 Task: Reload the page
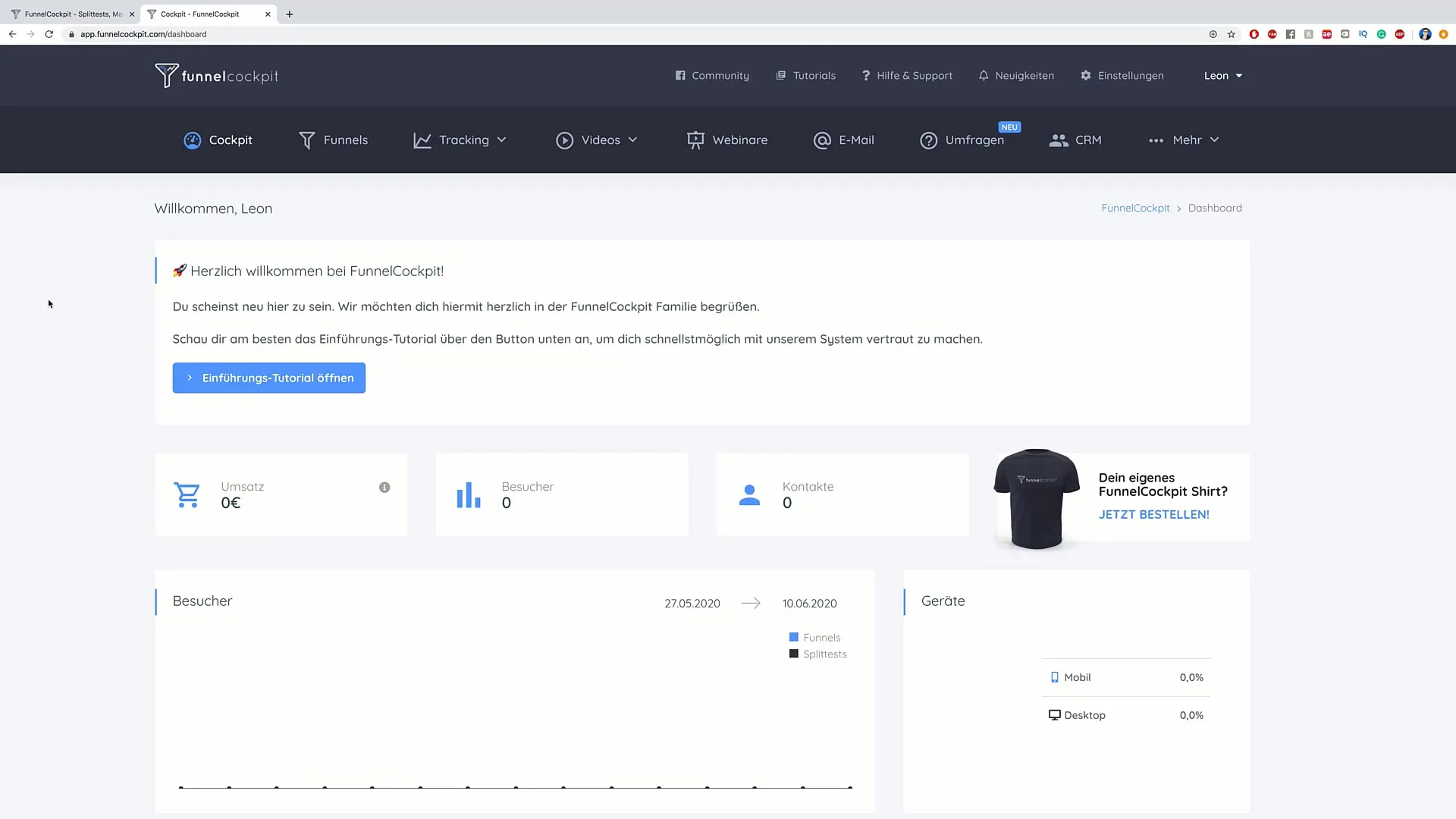click(49, 34)
